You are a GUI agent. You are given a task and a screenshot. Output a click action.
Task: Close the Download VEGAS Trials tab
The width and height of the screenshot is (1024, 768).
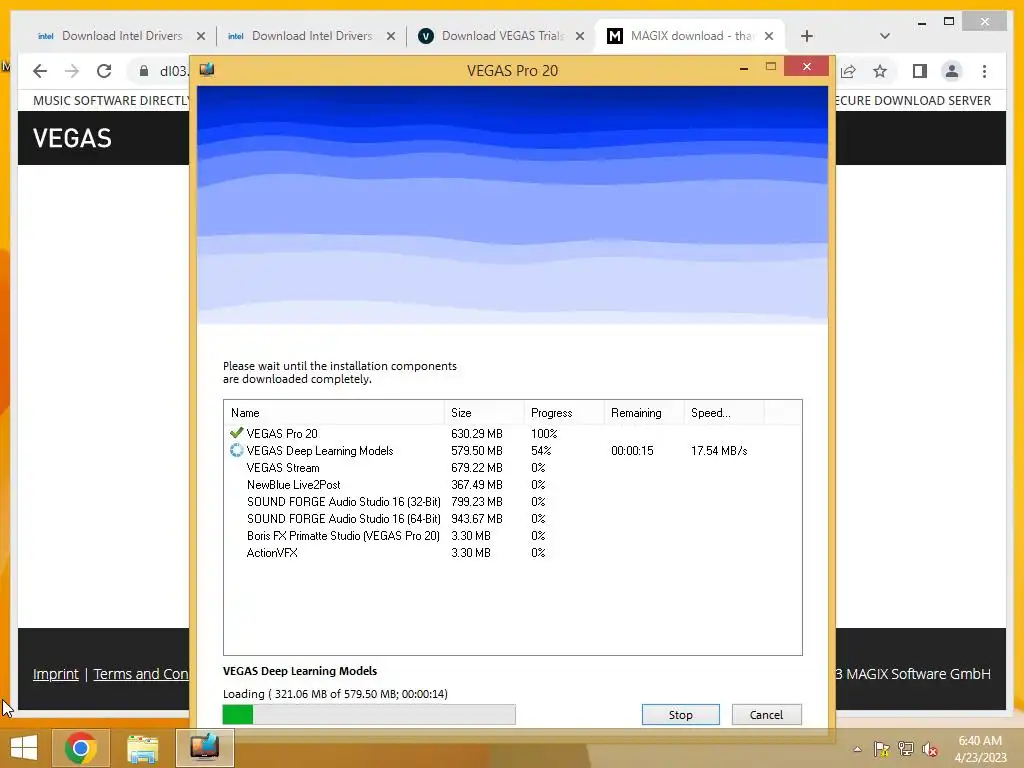coord(580,36)
